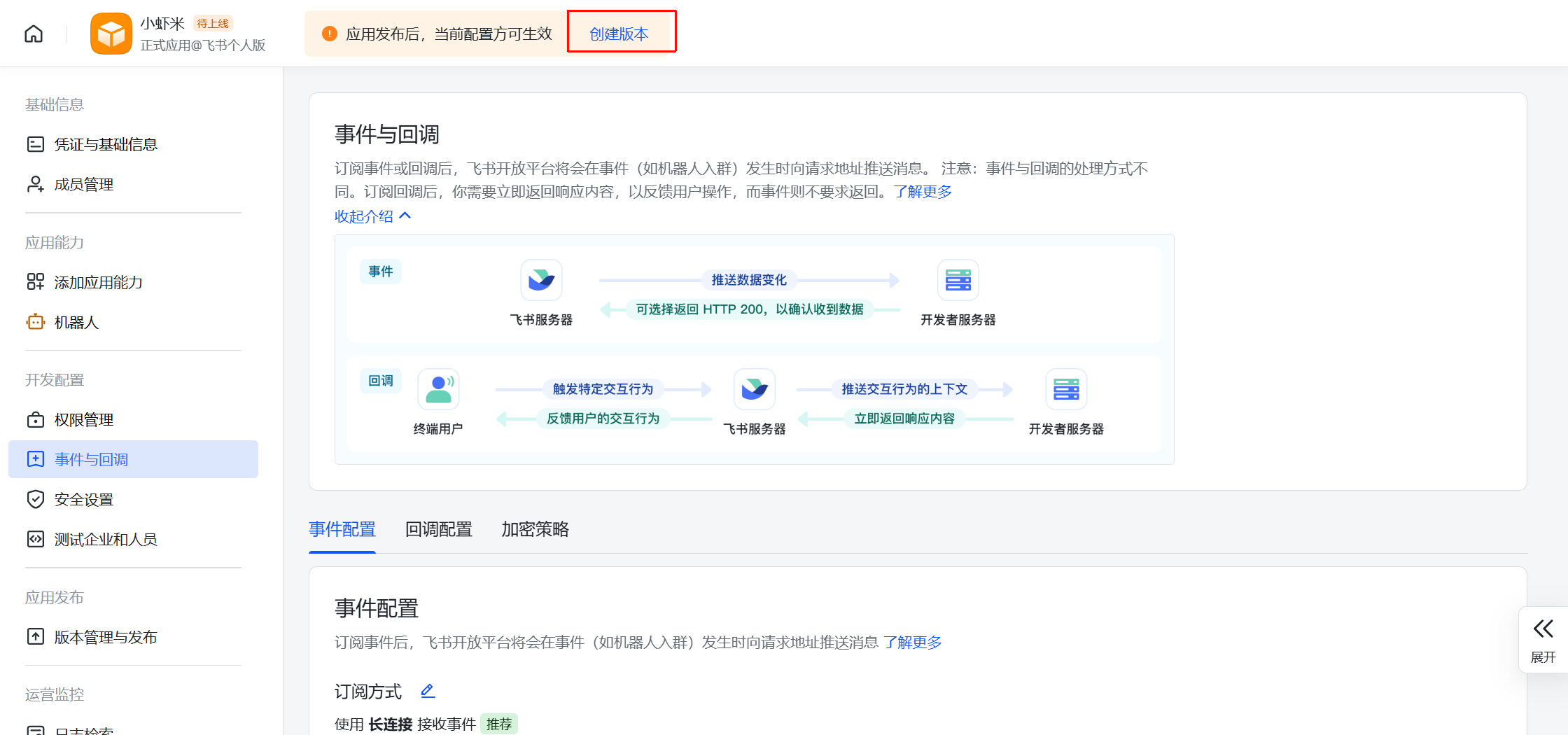Image resolution: width=1568 pixels, height=735 pixels.
Task: Collapse the intro with 收起介绍
Action: click(x=372, y=216)
